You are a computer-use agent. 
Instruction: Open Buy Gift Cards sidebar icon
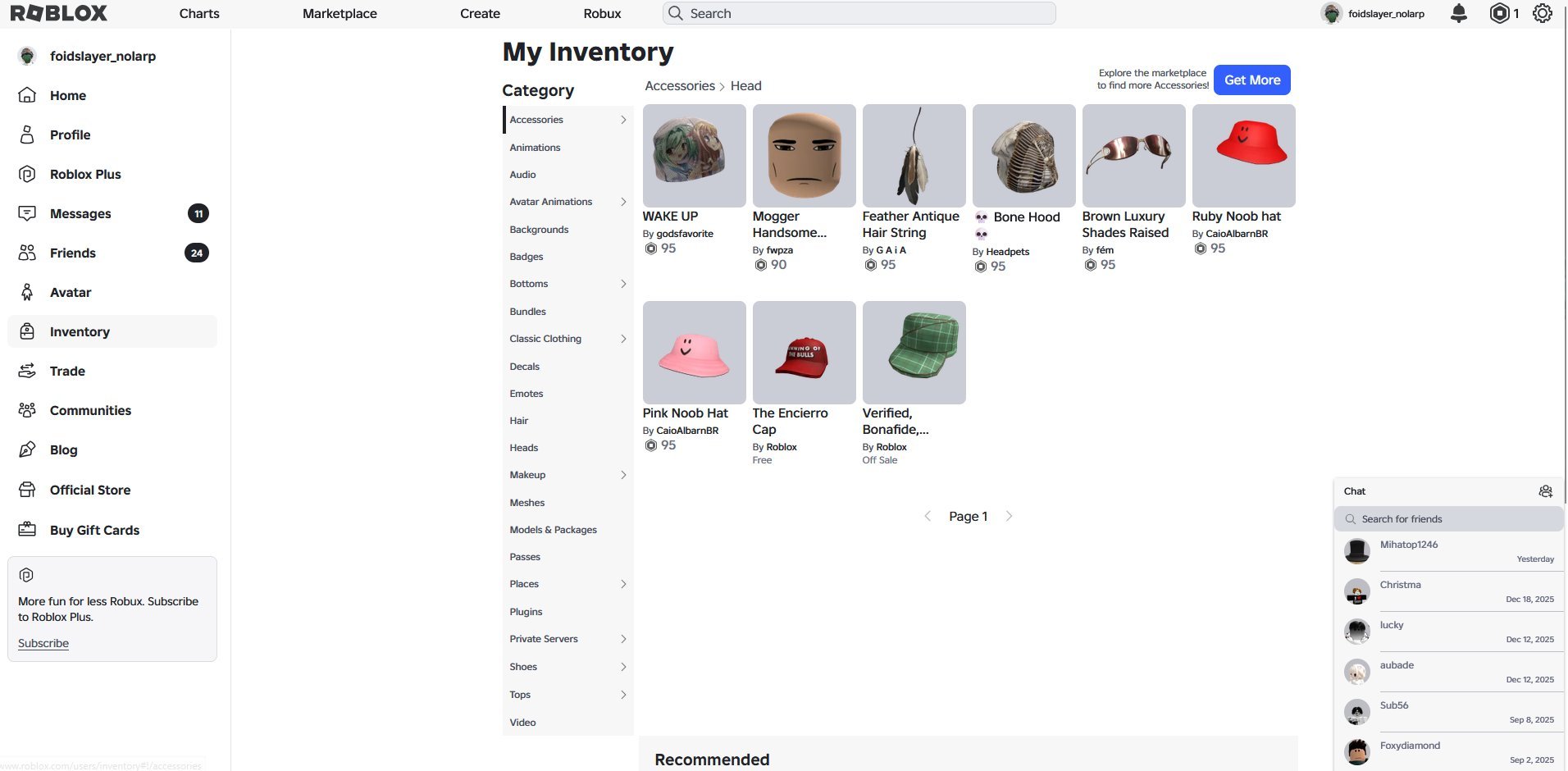(x=27, y=530)
